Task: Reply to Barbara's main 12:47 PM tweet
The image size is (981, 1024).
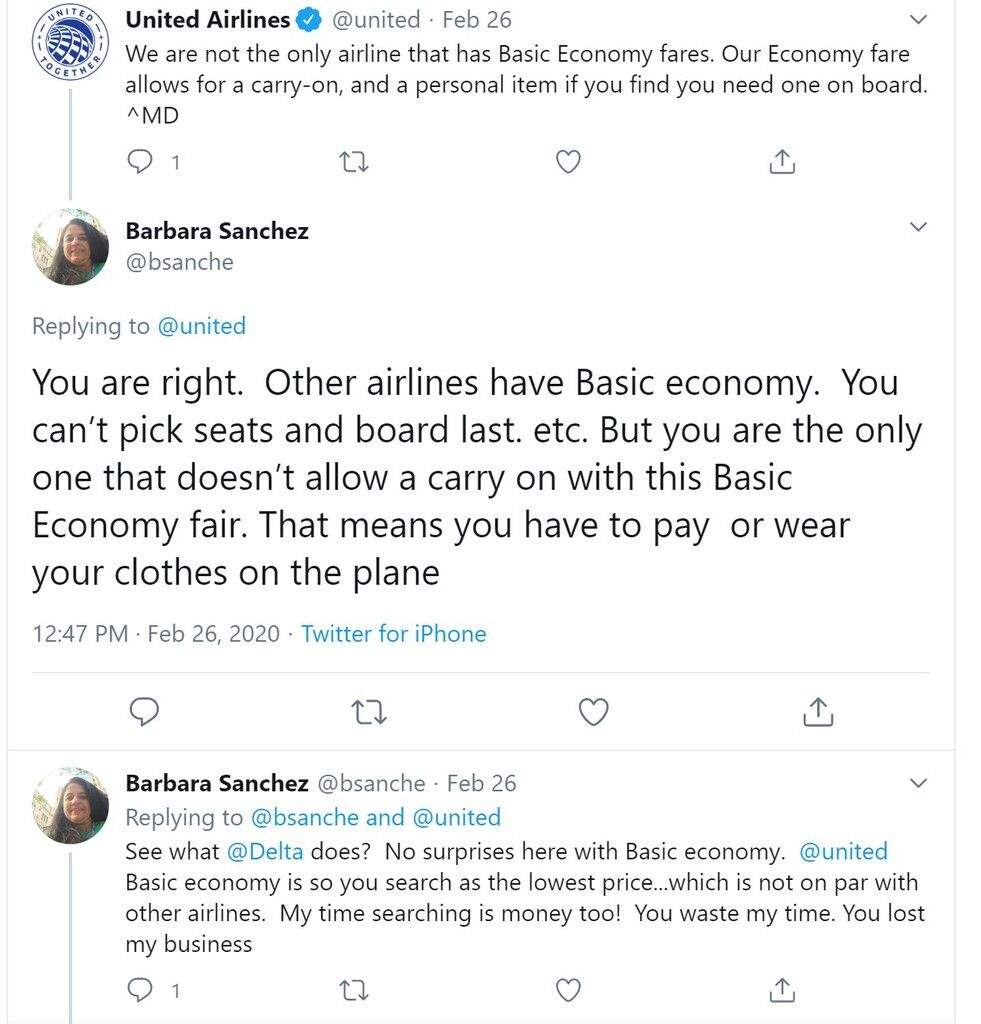Action: [144, 711]
